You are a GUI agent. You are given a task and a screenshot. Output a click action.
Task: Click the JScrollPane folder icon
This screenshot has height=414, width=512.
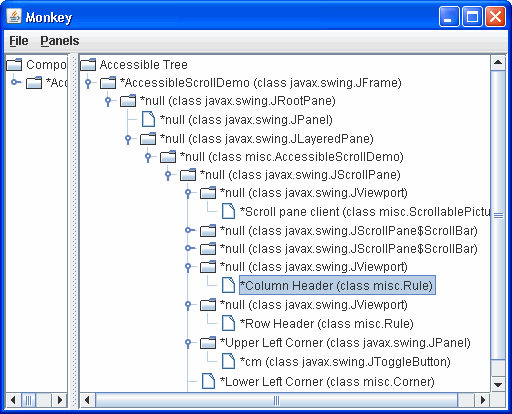188,175
